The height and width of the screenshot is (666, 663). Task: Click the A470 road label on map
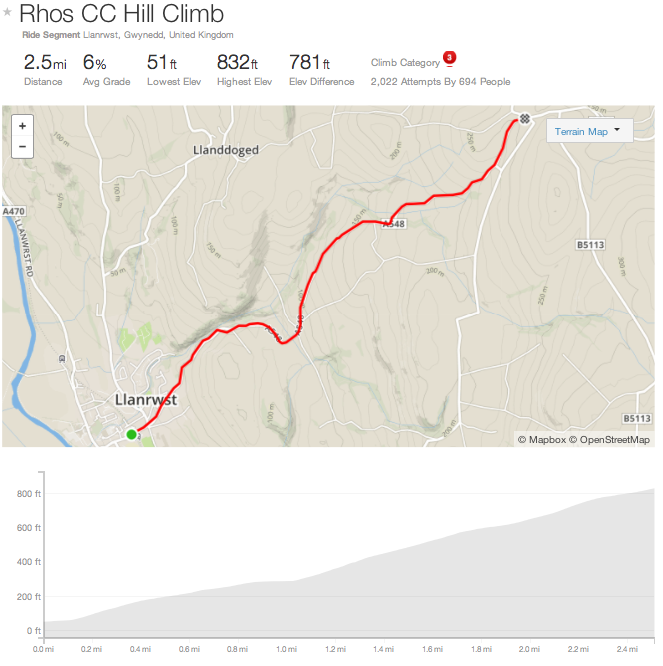coord(14,212)
